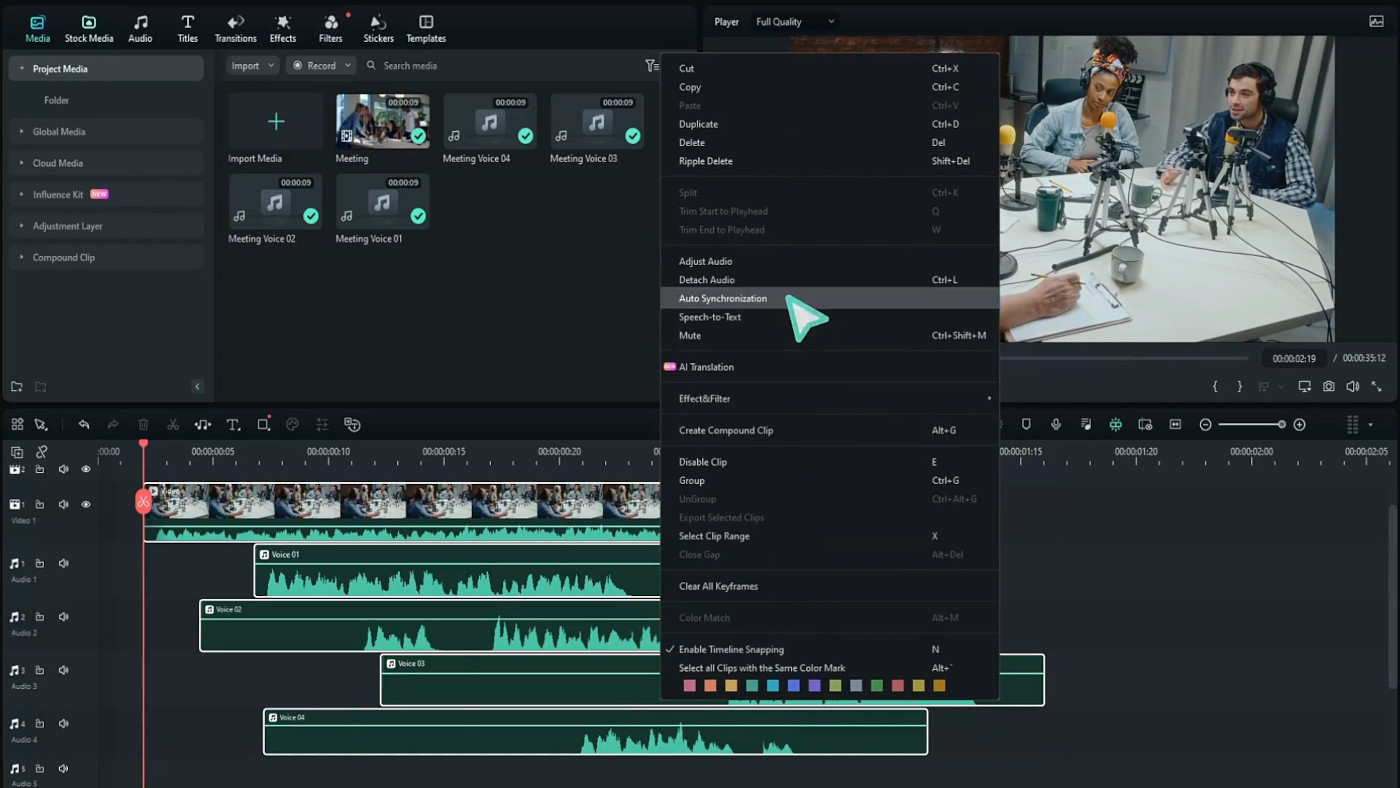
Task: Select the Split tool in the timeline toolbar
Action: point(173,424)
